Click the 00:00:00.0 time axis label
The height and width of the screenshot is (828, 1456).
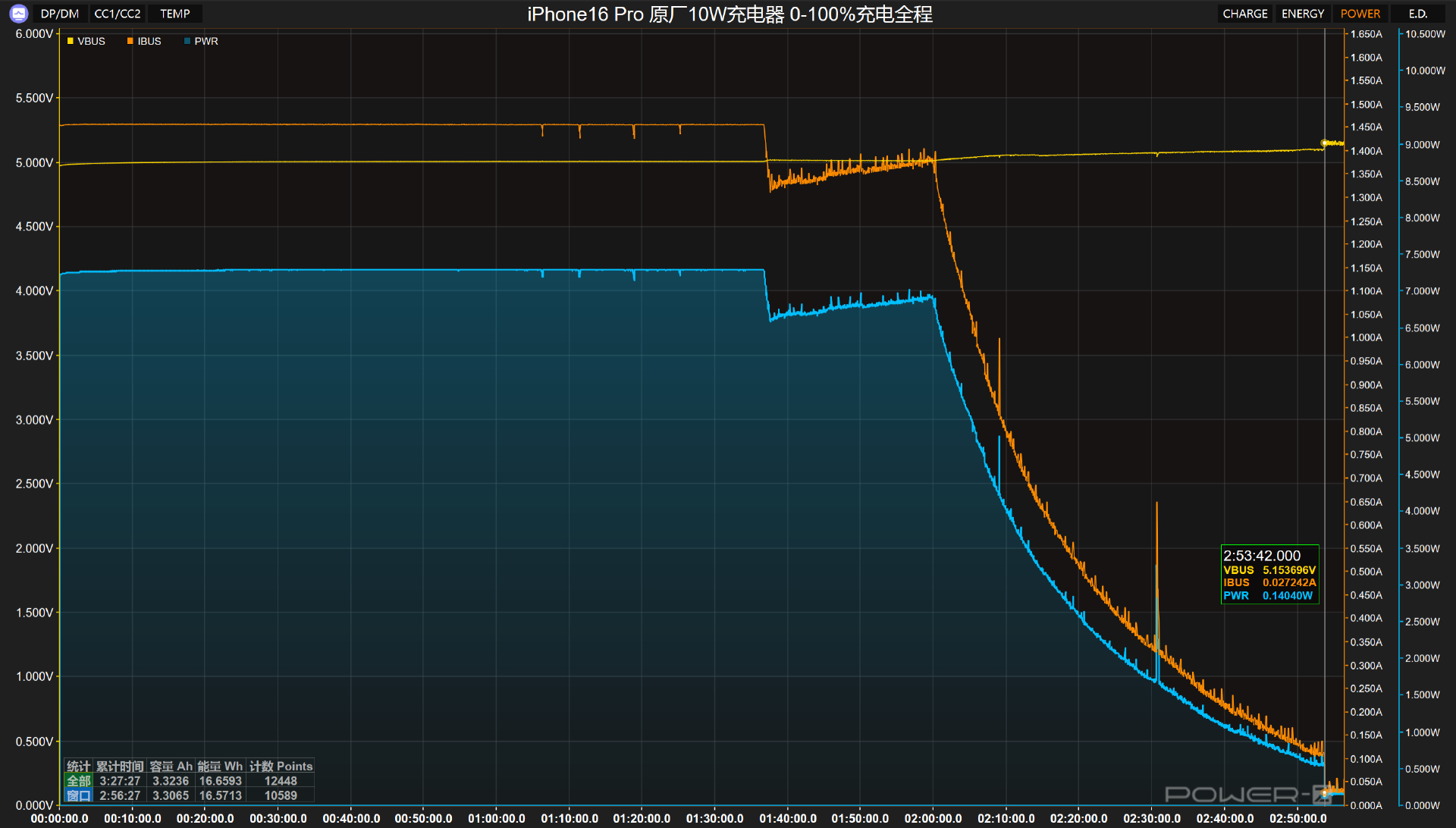(59, 819)
